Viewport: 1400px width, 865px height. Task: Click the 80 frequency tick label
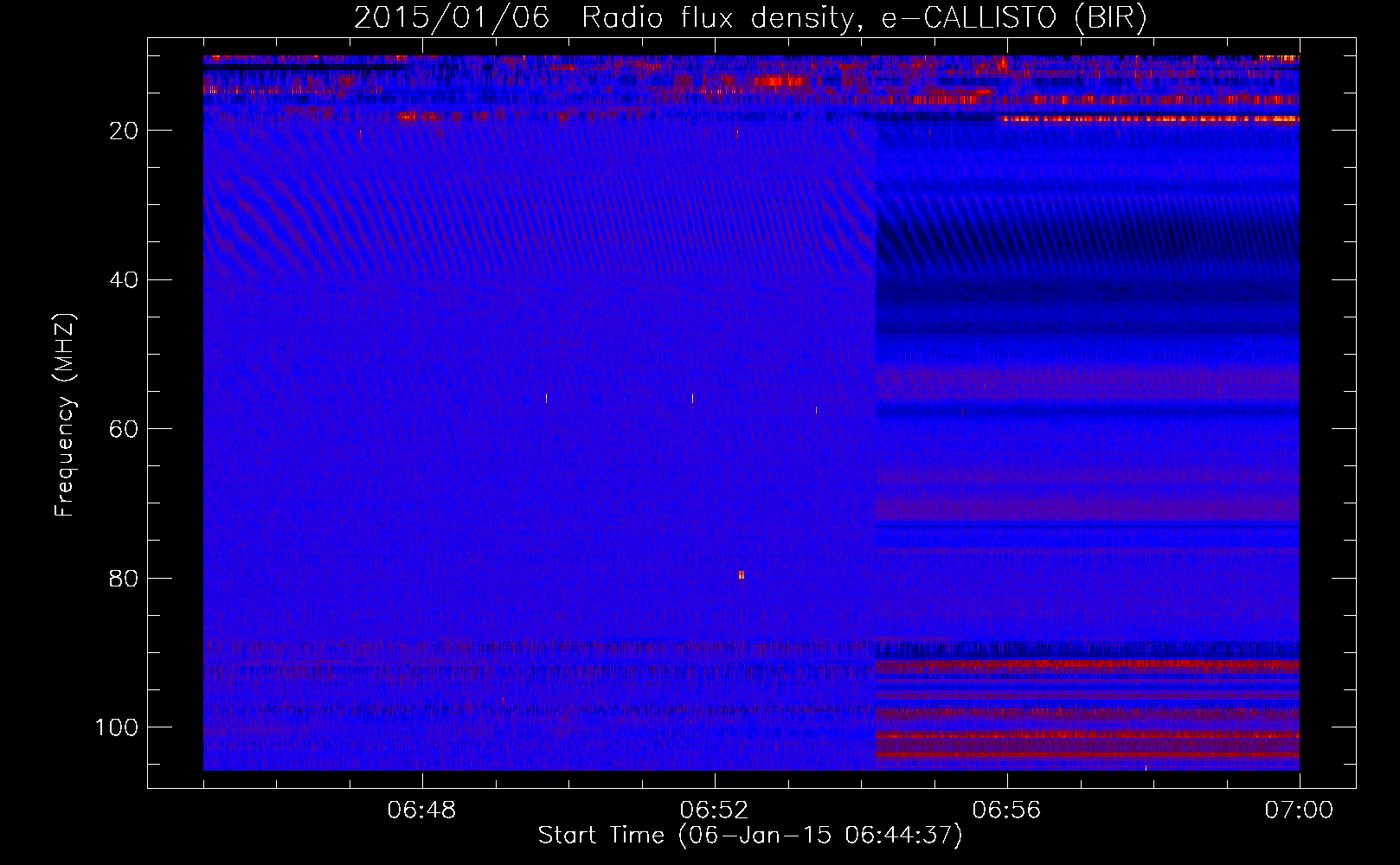coord(124,579)
